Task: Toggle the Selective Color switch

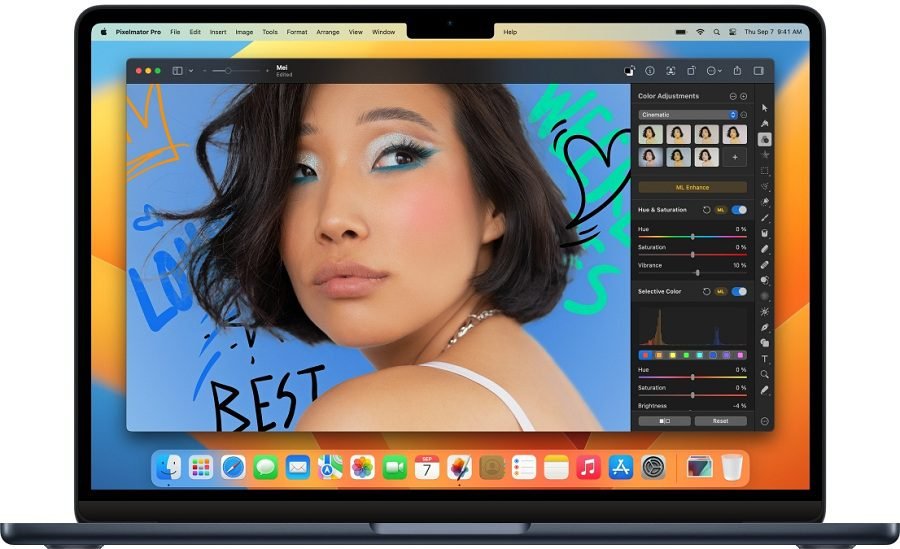Action: [739, 291]
